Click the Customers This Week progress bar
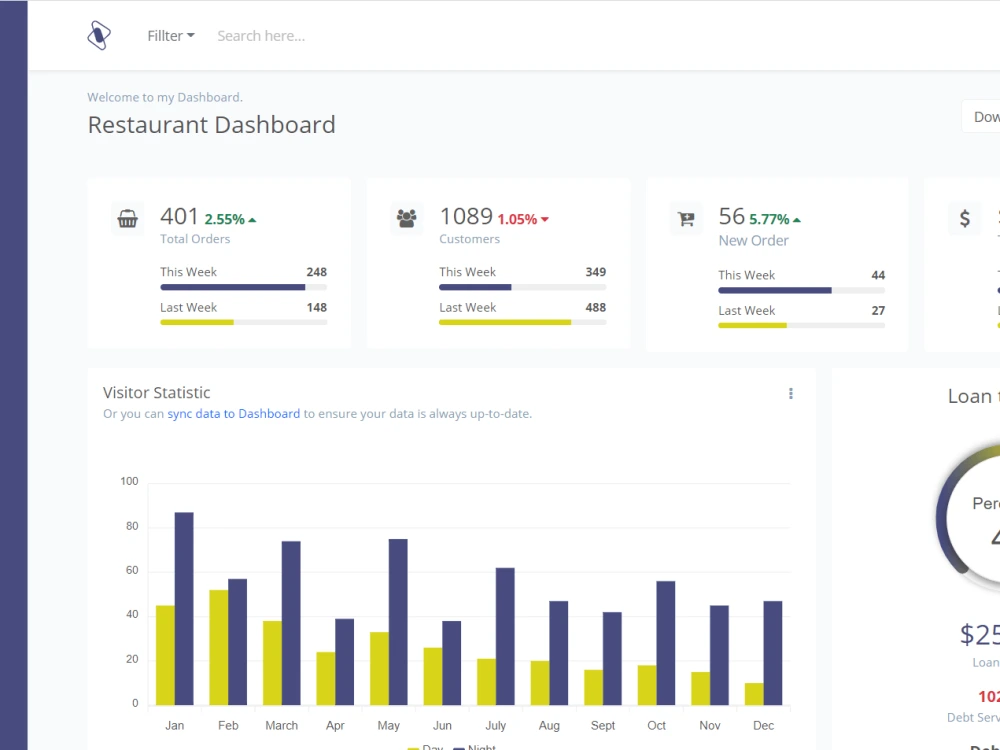The image size is (1000, 750). coord(522,288)
